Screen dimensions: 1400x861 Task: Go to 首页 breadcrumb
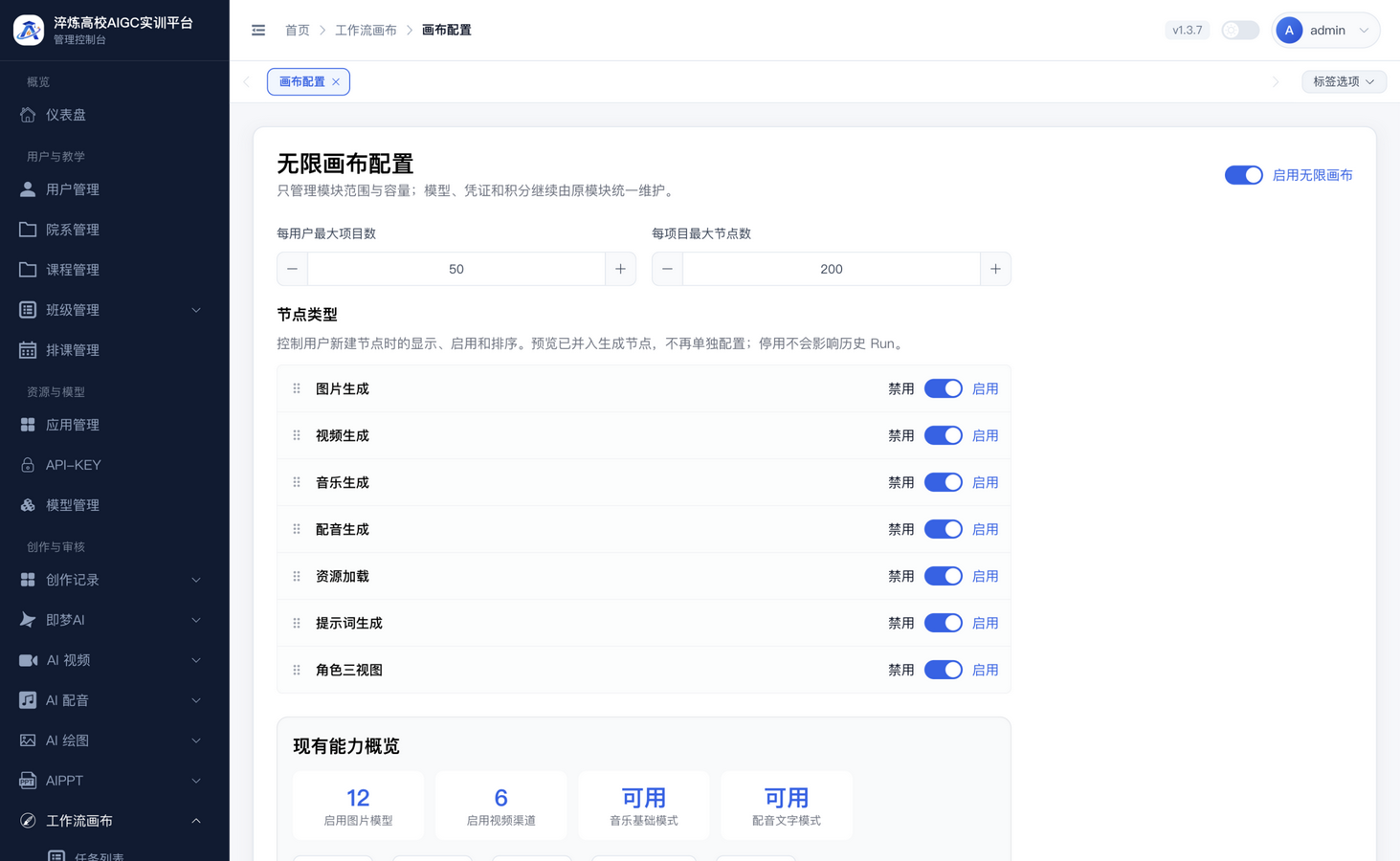(298, 31)
